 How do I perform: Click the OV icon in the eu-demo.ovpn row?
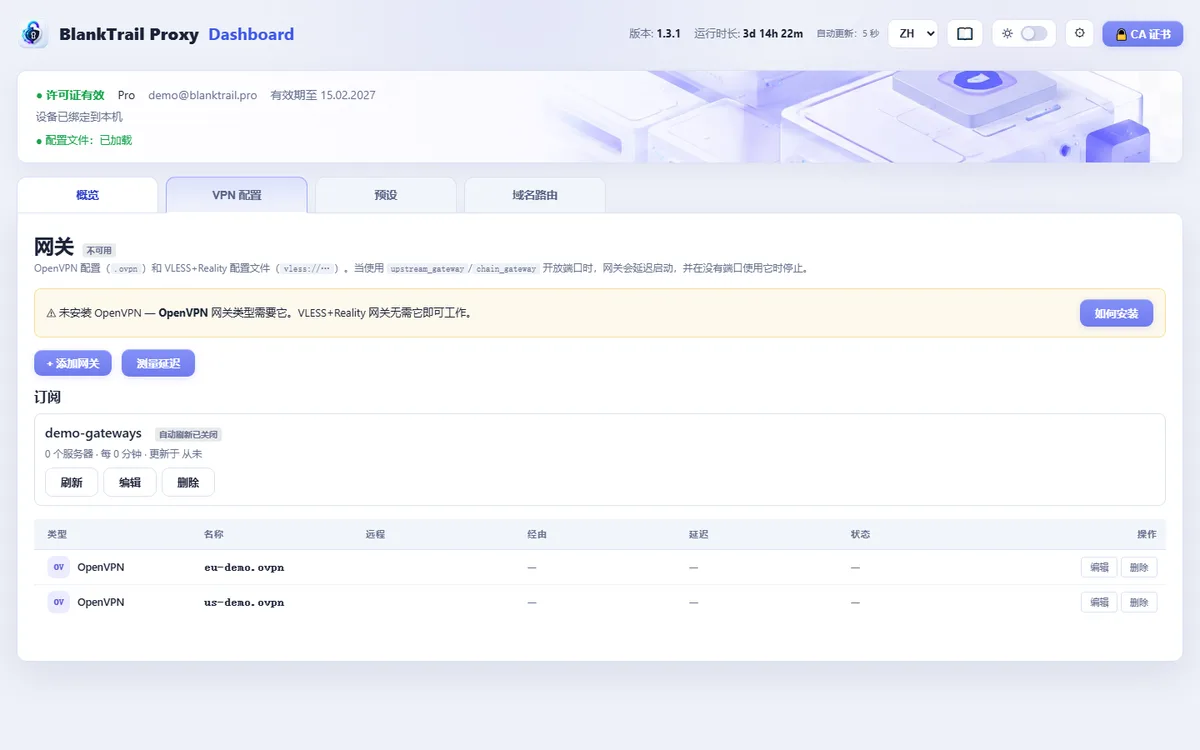pos(59,567)
